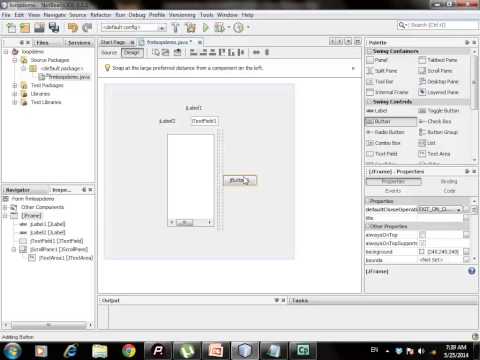Image resolution: width=480 pixels, height=360 pixels.
Task: Click Change horizontal resizability icon
Action: 256,52
